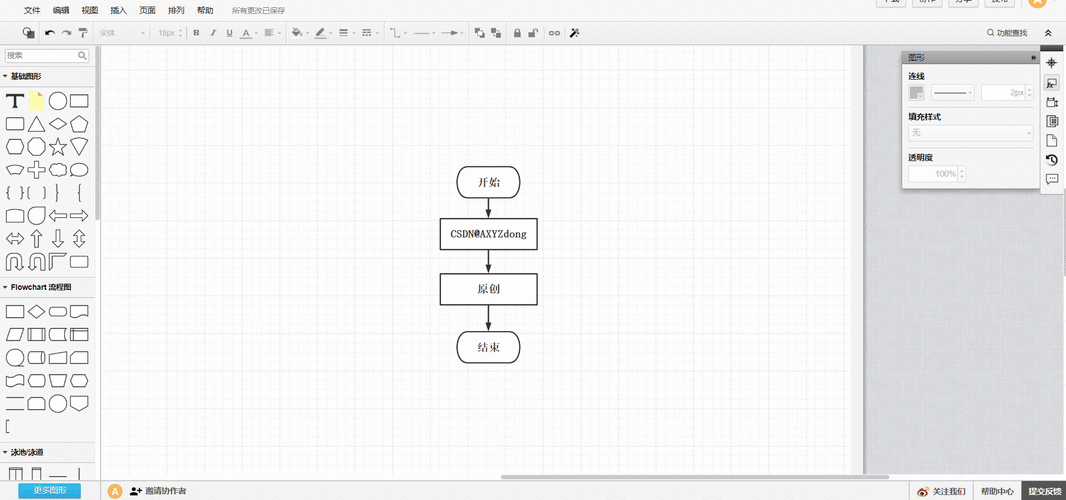The image size is (1066, 500).
Task: Open the line dash style dropdown
Action: tap(369, 33)
